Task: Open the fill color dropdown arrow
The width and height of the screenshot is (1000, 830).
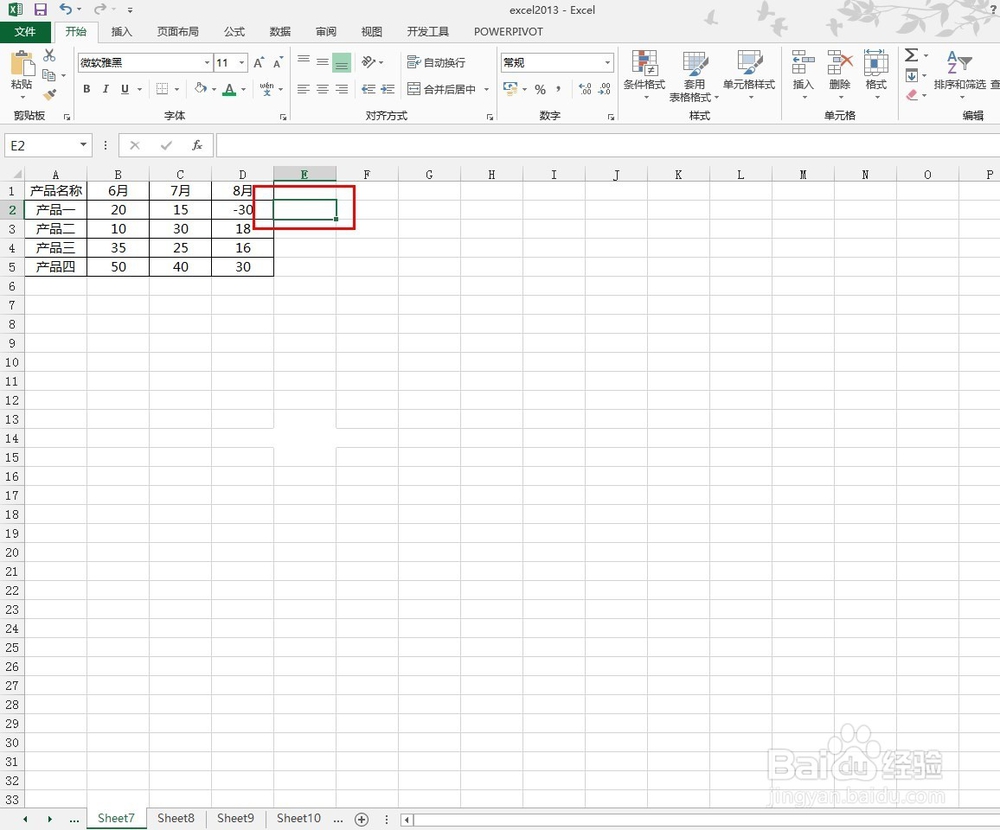Action: pyautogui.click(x=213, y=89)
